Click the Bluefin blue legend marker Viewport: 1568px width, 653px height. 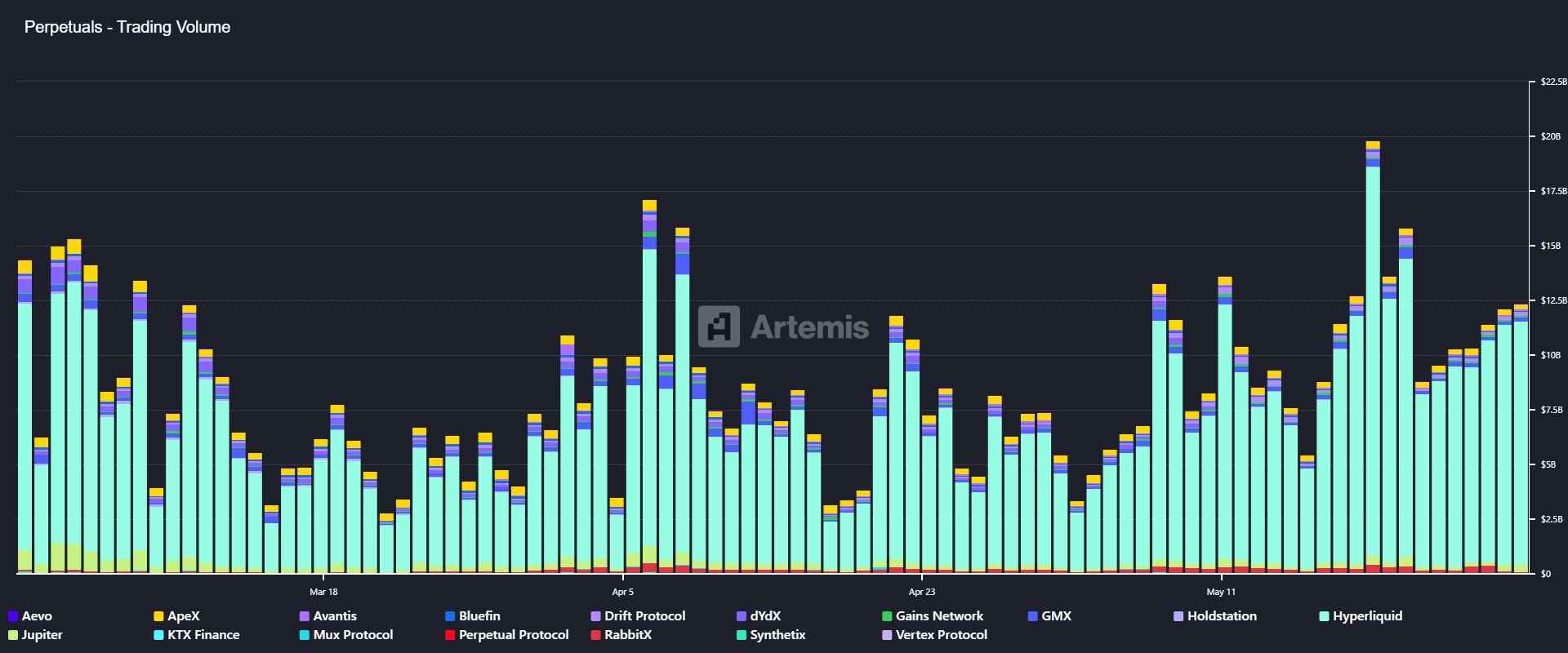[x=450, y=616]
